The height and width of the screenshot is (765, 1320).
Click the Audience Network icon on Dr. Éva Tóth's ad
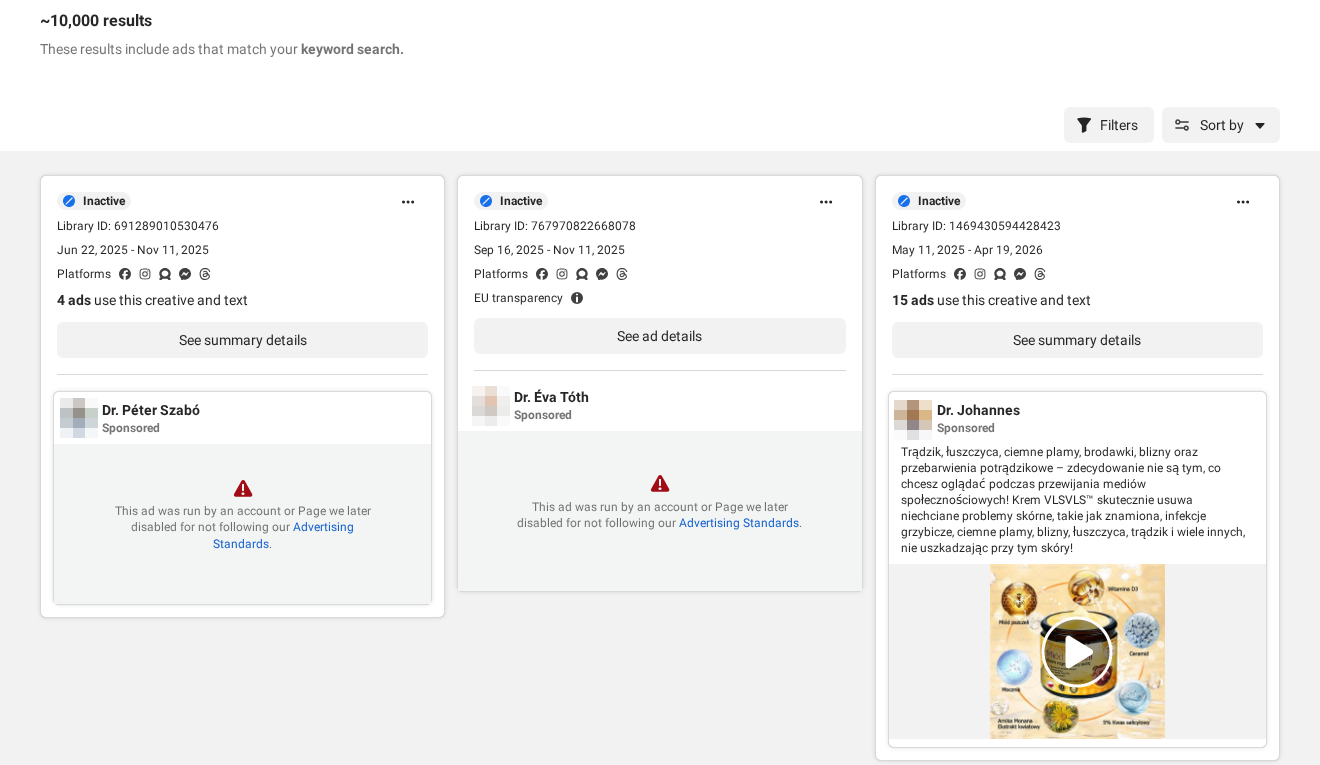(582, 274)
